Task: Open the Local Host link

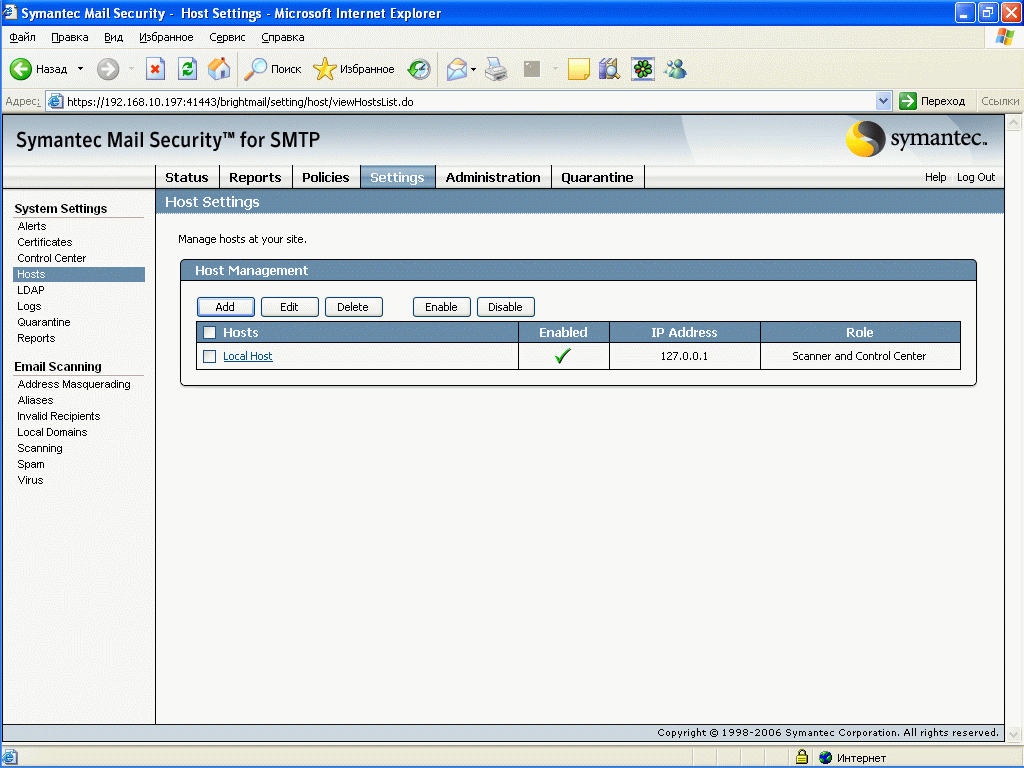Action: click(x=247, y=357)
